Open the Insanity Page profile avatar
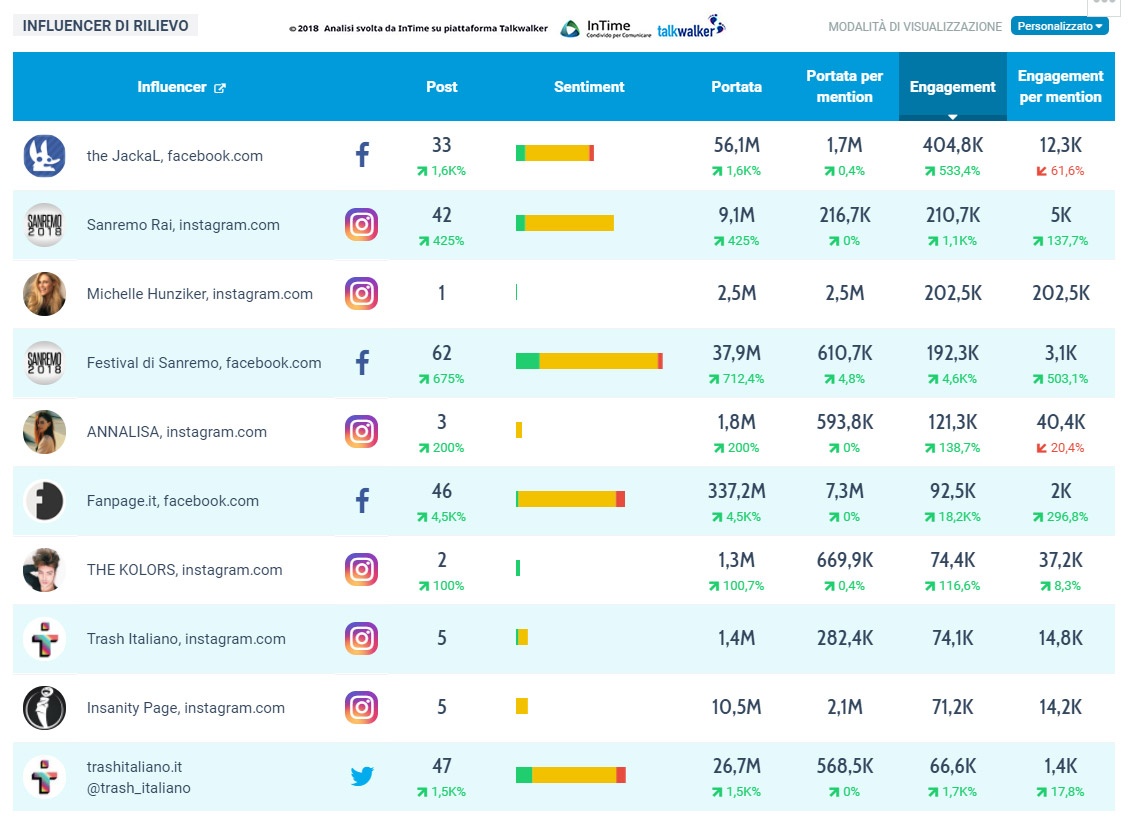The image size is (1134, 834). pyautogui.click(x=45, y=707)
